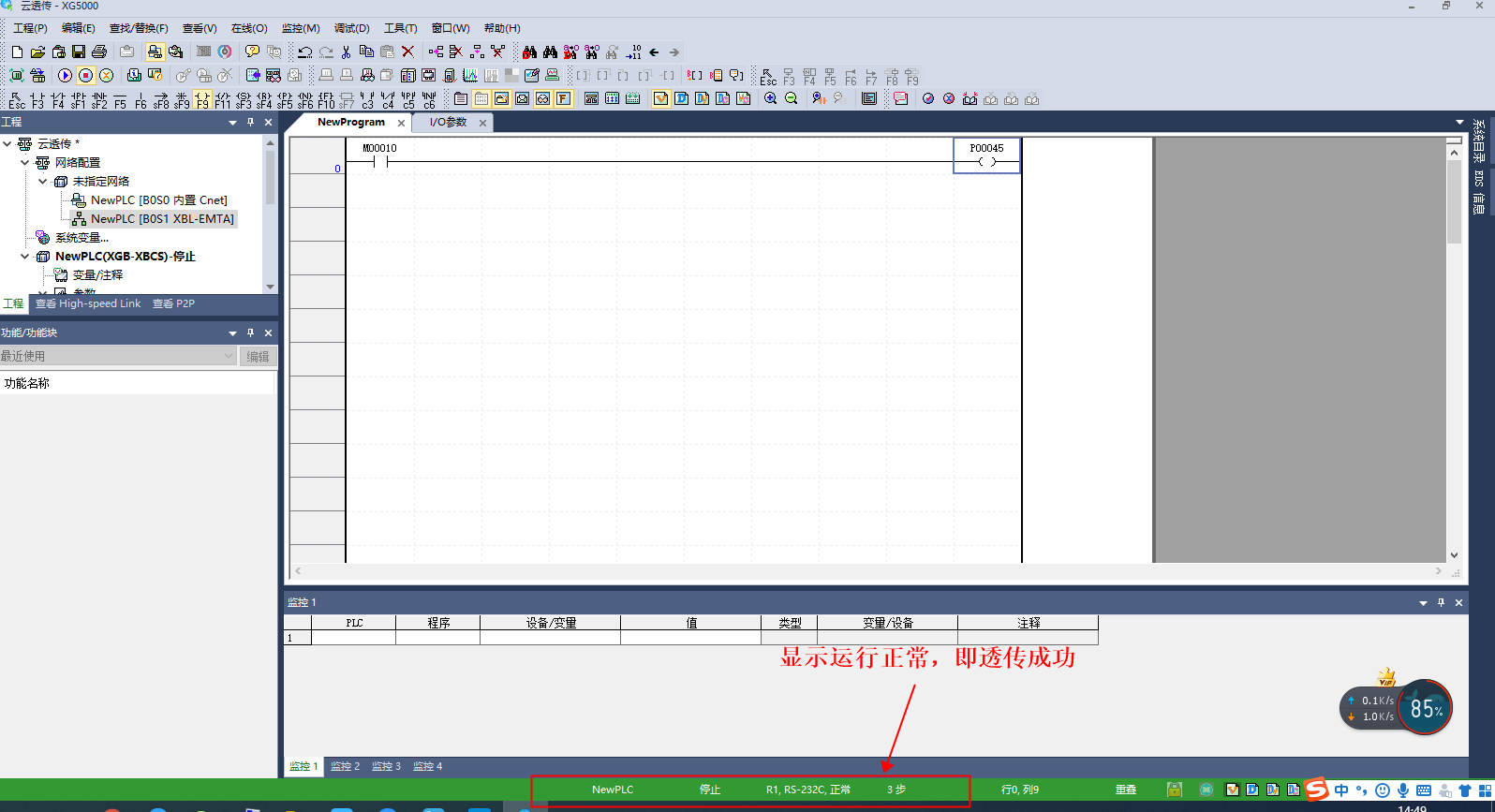Open the 最近使用 function dropdown
Viewport: 1495px width, 812px height.
pyautogui.click(x=229, y=356)
